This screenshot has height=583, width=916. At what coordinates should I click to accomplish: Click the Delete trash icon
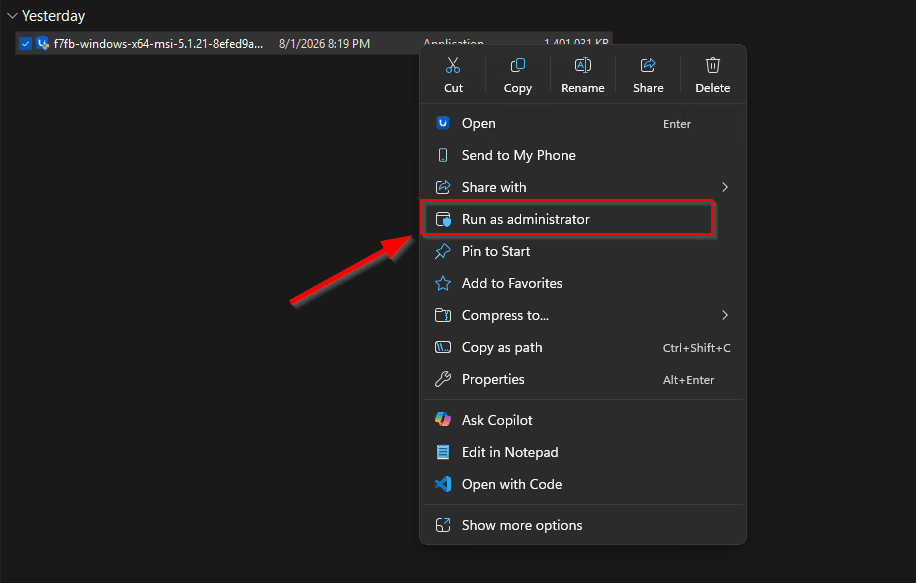[713, 65]
